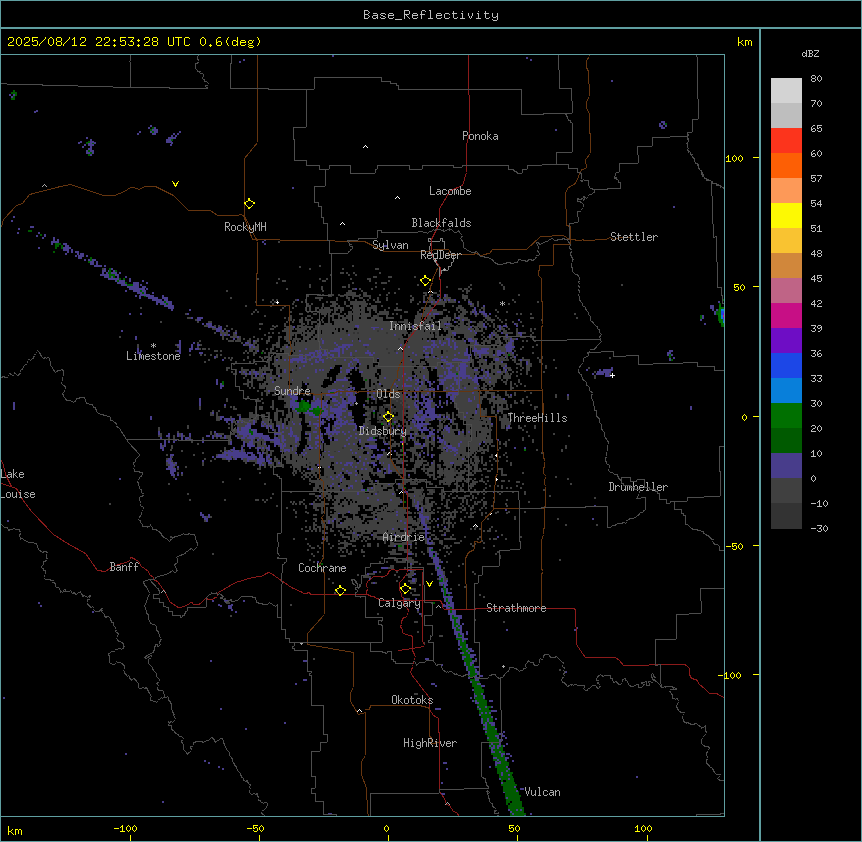Click the Ponoka city label

480,136
